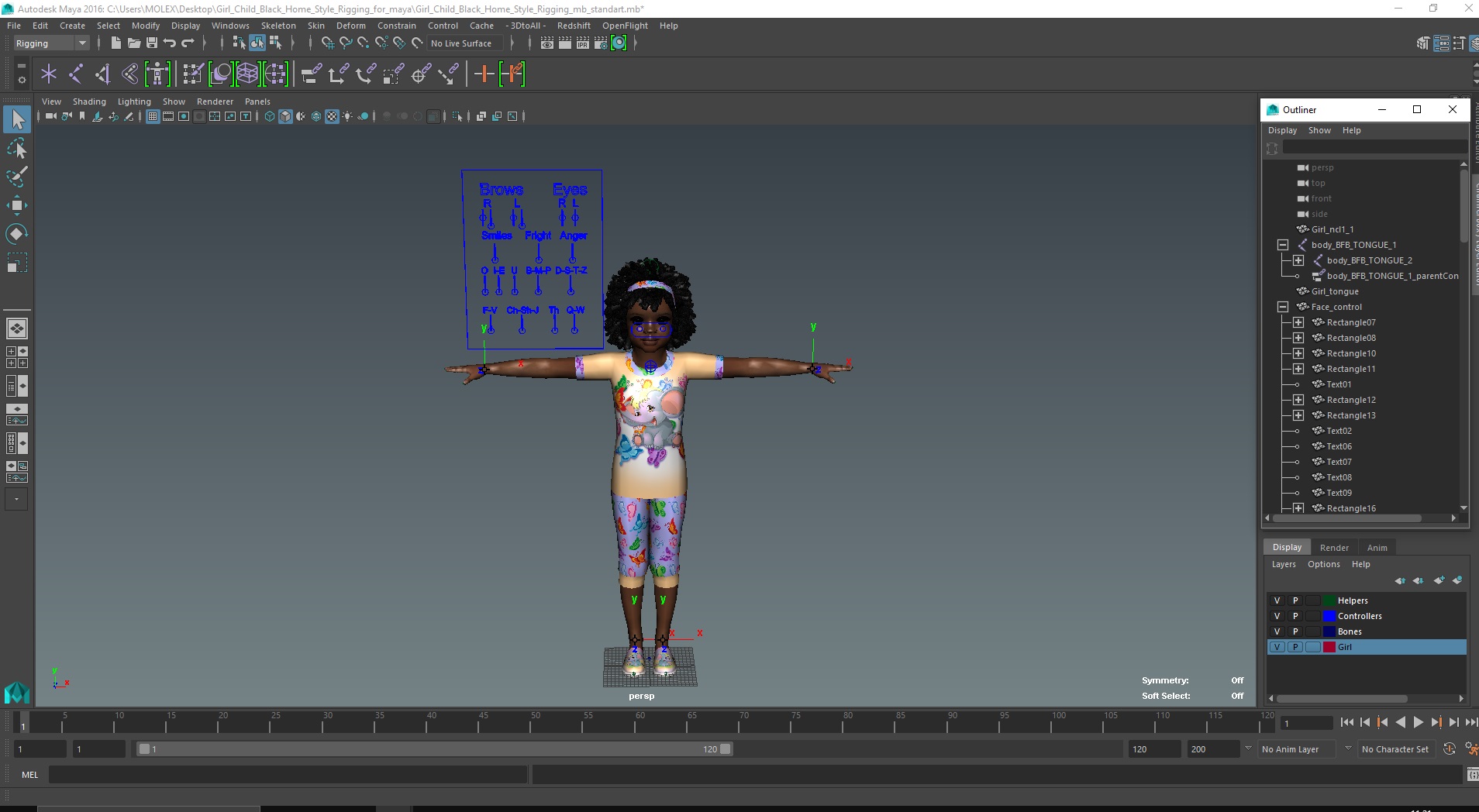Select the arrow Select tool in toolbox
The width and height of the screenshot is (1479, 812).
coord(17,119)
